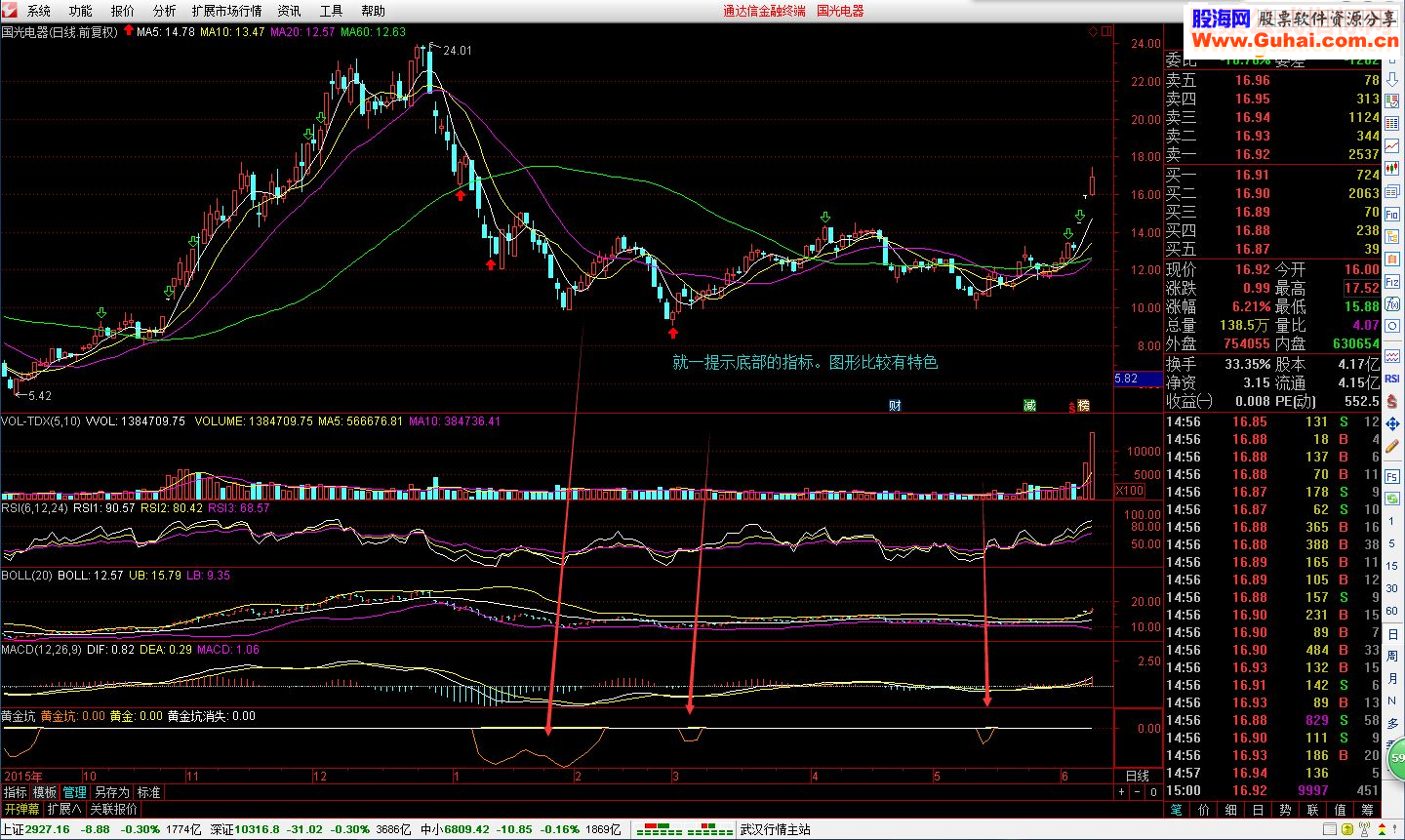Open the 资讯 menu
This screenshot has height=840, width=1405.
pyautogui.click(x=290, y=11)
